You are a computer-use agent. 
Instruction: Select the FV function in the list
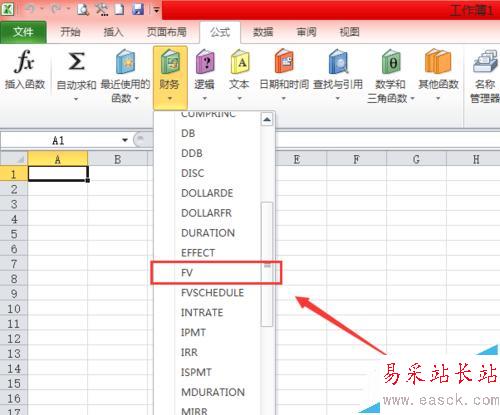207,273
